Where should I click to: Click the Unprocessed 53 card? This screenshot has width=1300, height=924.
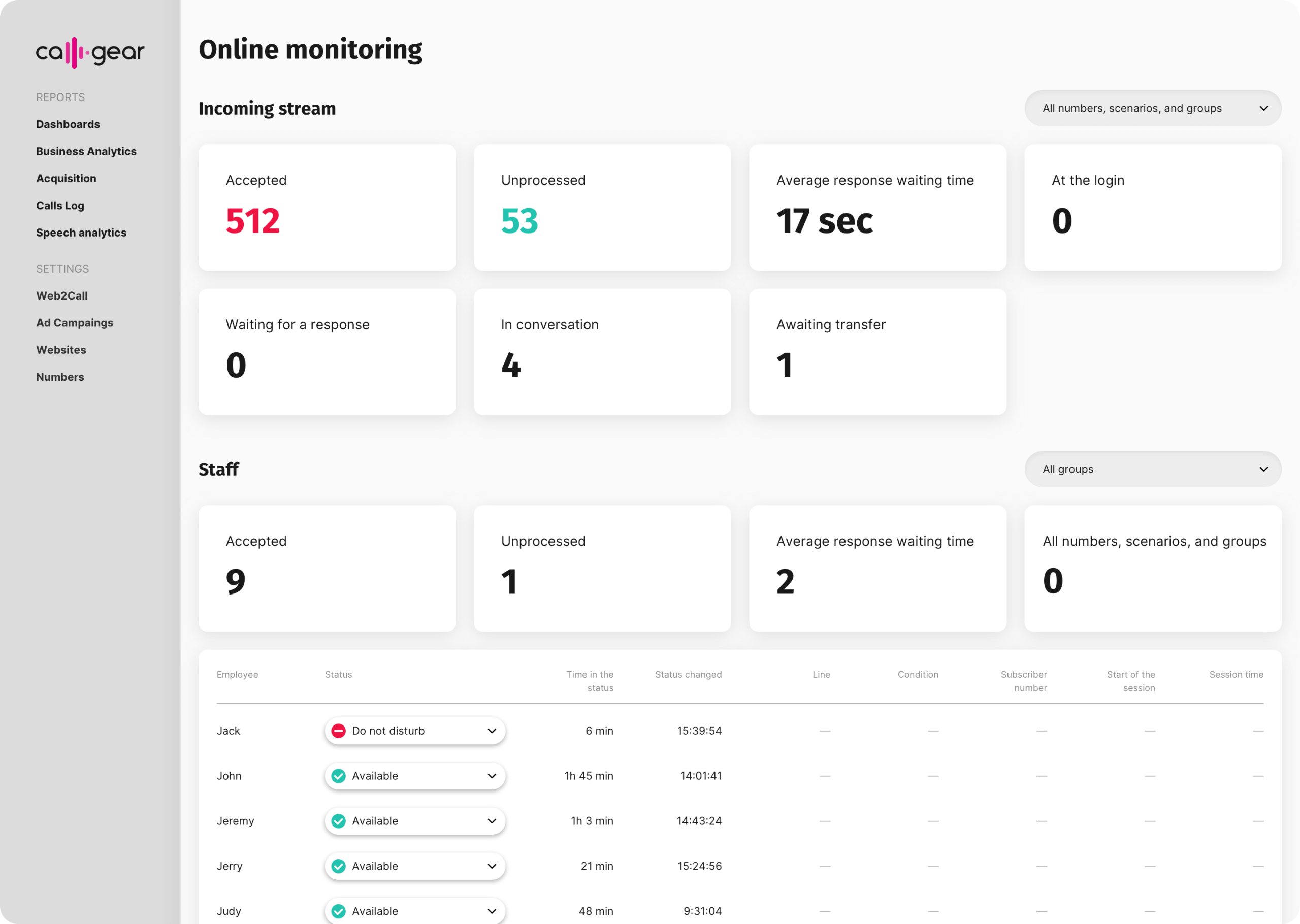point(602,207)
